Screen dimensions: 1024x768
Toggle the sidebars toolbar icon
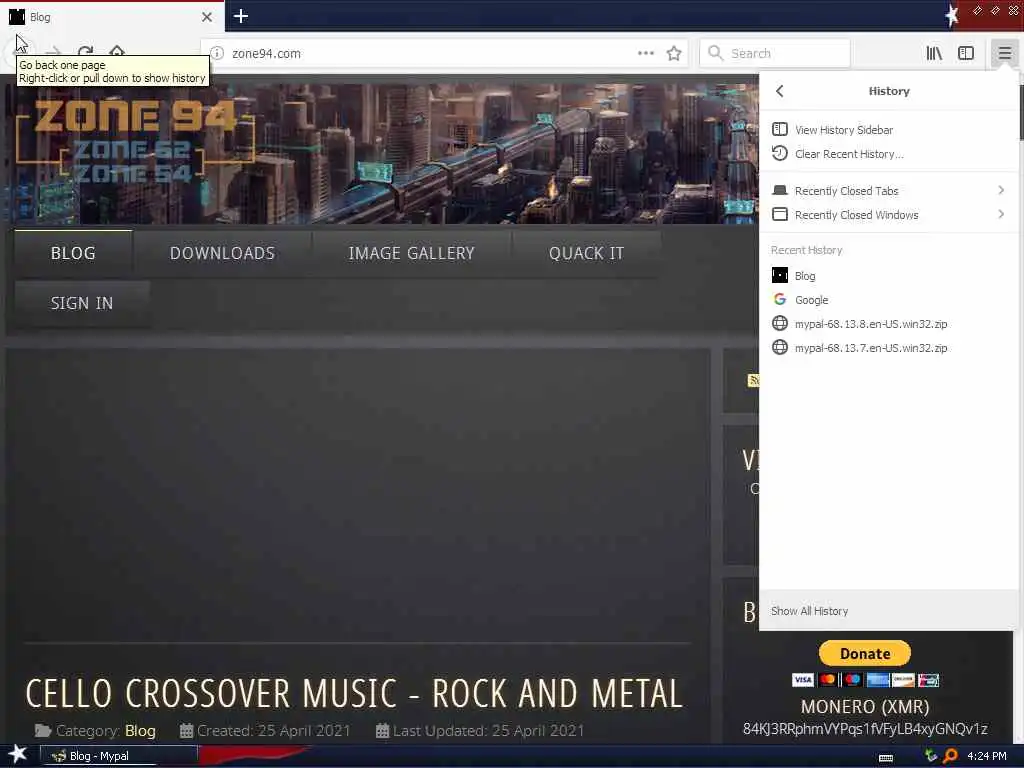[x=966, y=53]
